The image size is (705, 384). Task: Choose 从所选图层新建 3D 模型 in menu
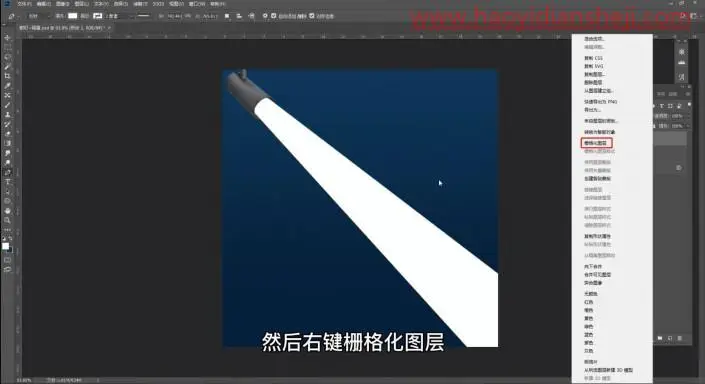click(x=608, y=370)
